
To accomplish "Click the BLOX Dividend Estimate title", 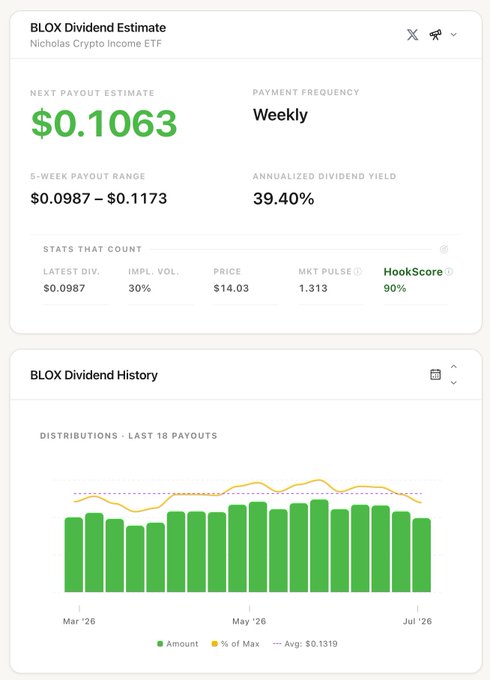I will 98,28.
